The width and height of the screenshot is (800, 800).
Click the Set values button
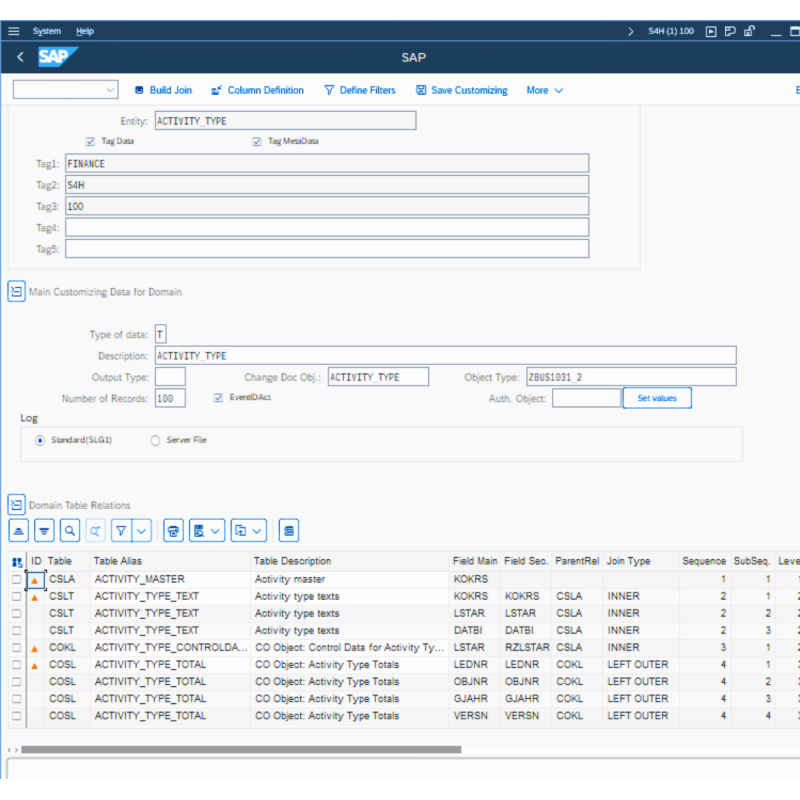[657, 398]
